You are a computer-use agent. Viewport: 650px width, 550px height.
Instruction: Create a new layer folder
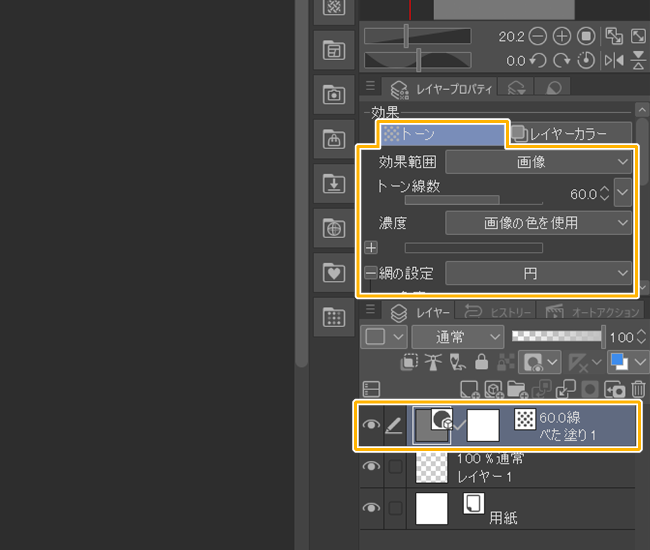(517, 390)
